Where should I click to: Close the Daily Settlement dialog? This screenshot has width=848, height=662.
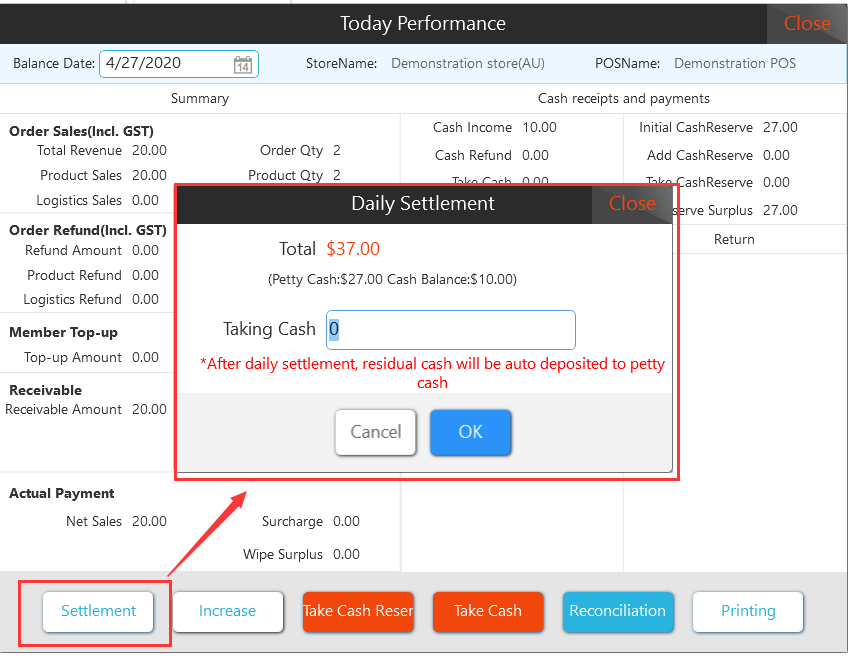[x=632, y=203]
